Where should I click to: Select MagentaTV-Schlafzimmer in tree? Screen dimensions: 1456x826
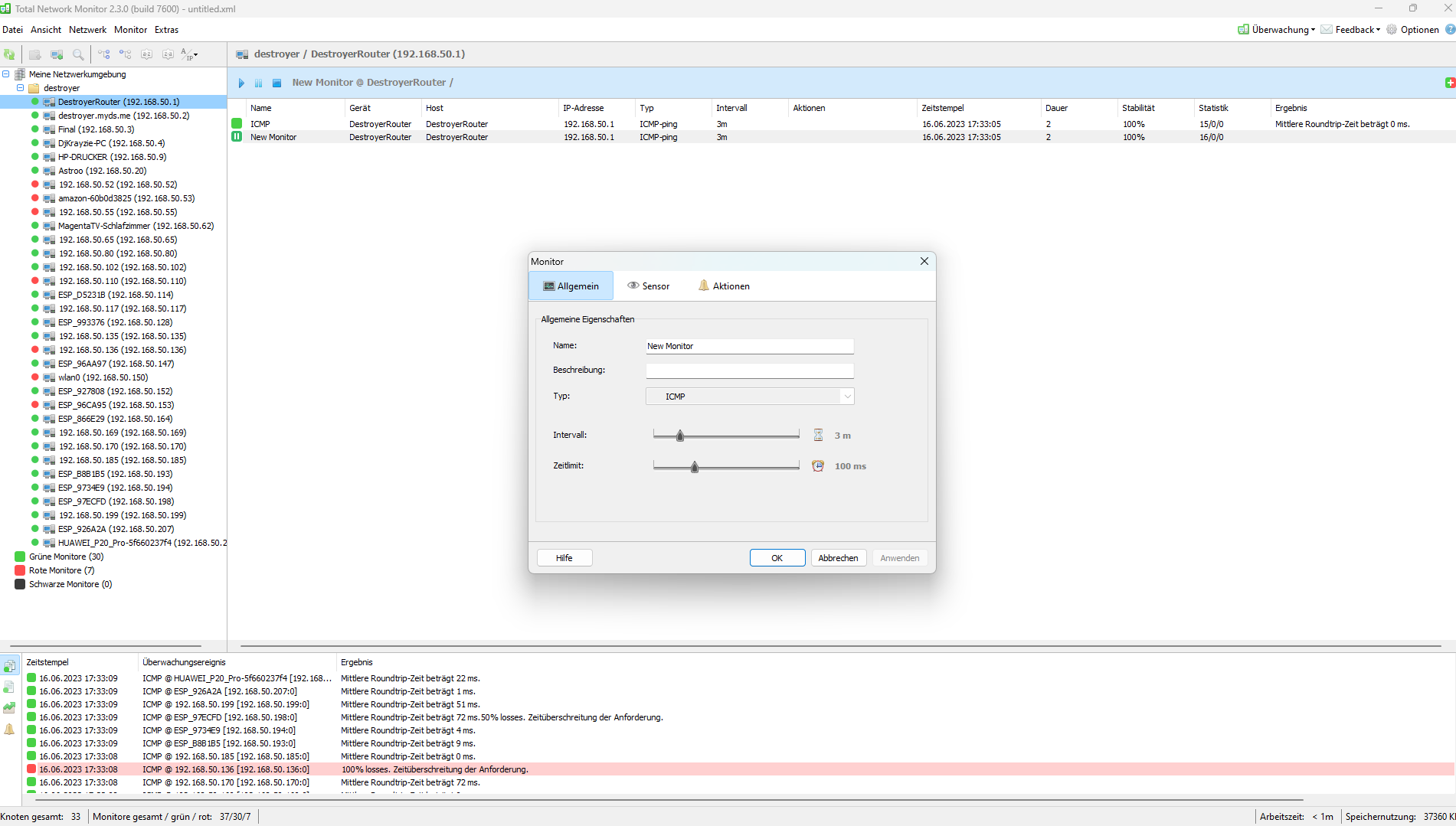pyautogui.click(x=136, y=226)
